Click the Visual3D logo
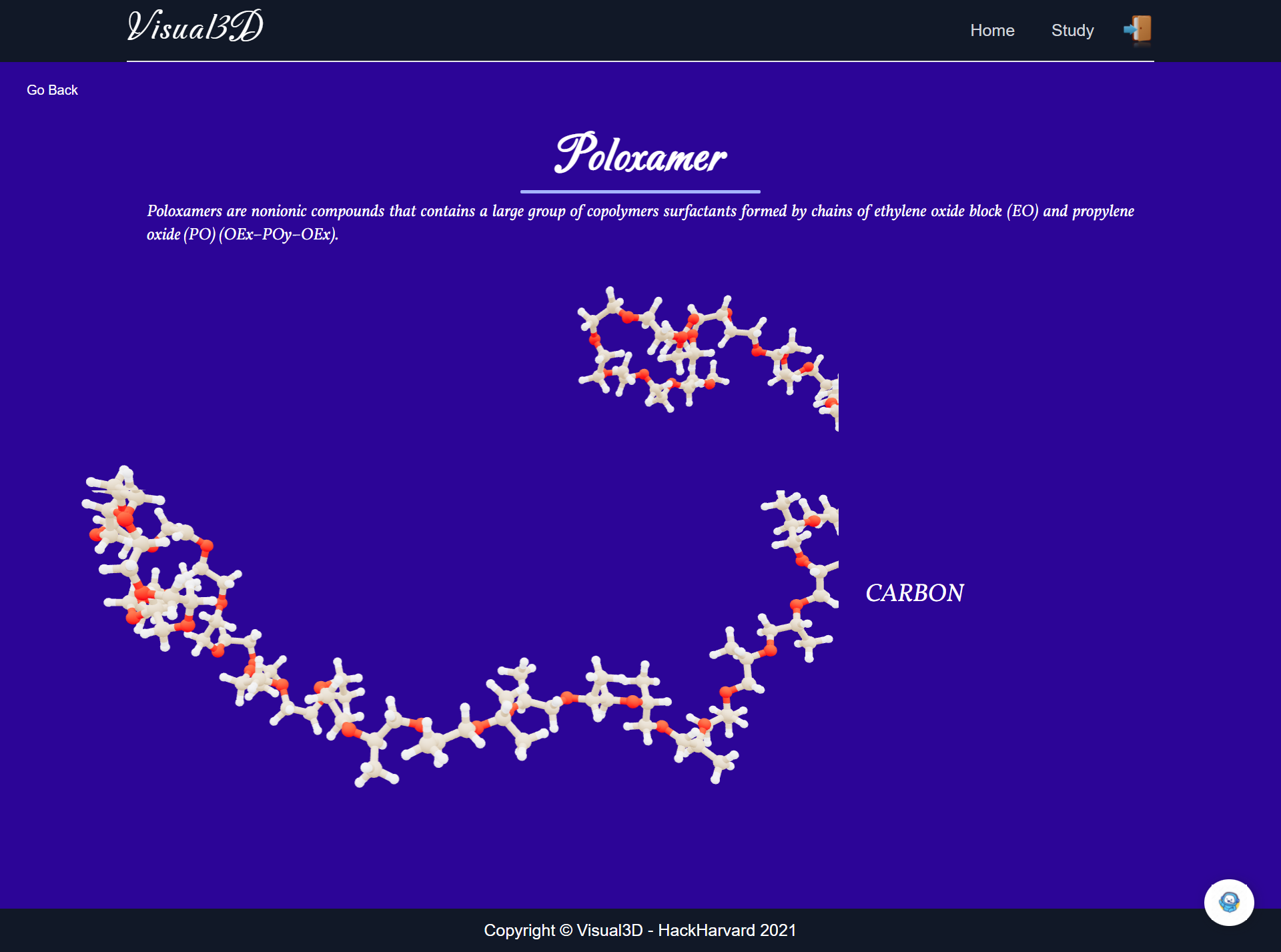 pos(195,27)
